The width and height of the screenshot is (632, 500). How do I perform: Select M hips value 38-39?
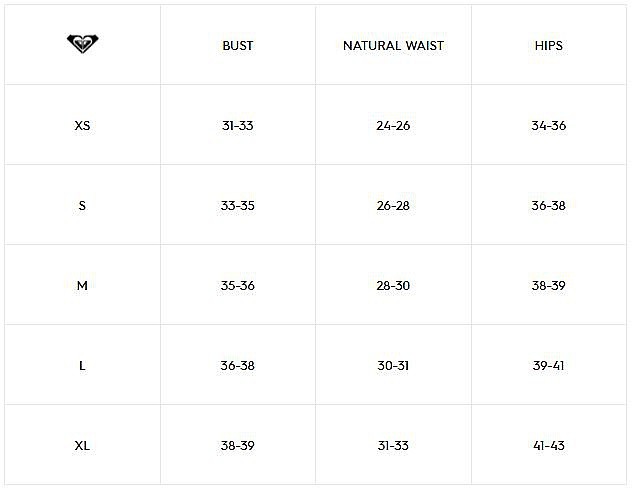click(x=549, y=286)
